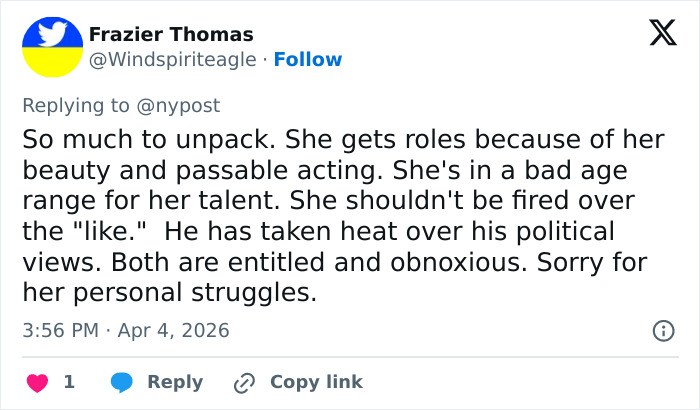Click the "So much to unpack" sentence

(x=132, y=138)
